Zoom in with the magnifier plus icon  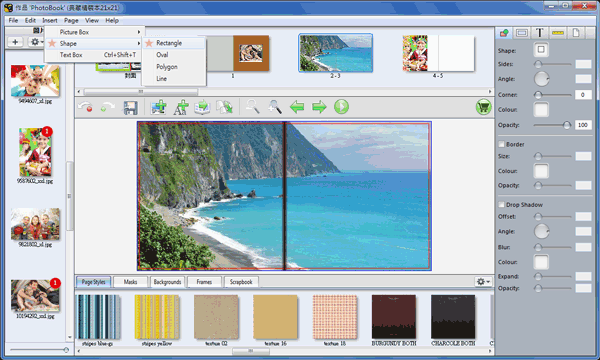(275, 107)
